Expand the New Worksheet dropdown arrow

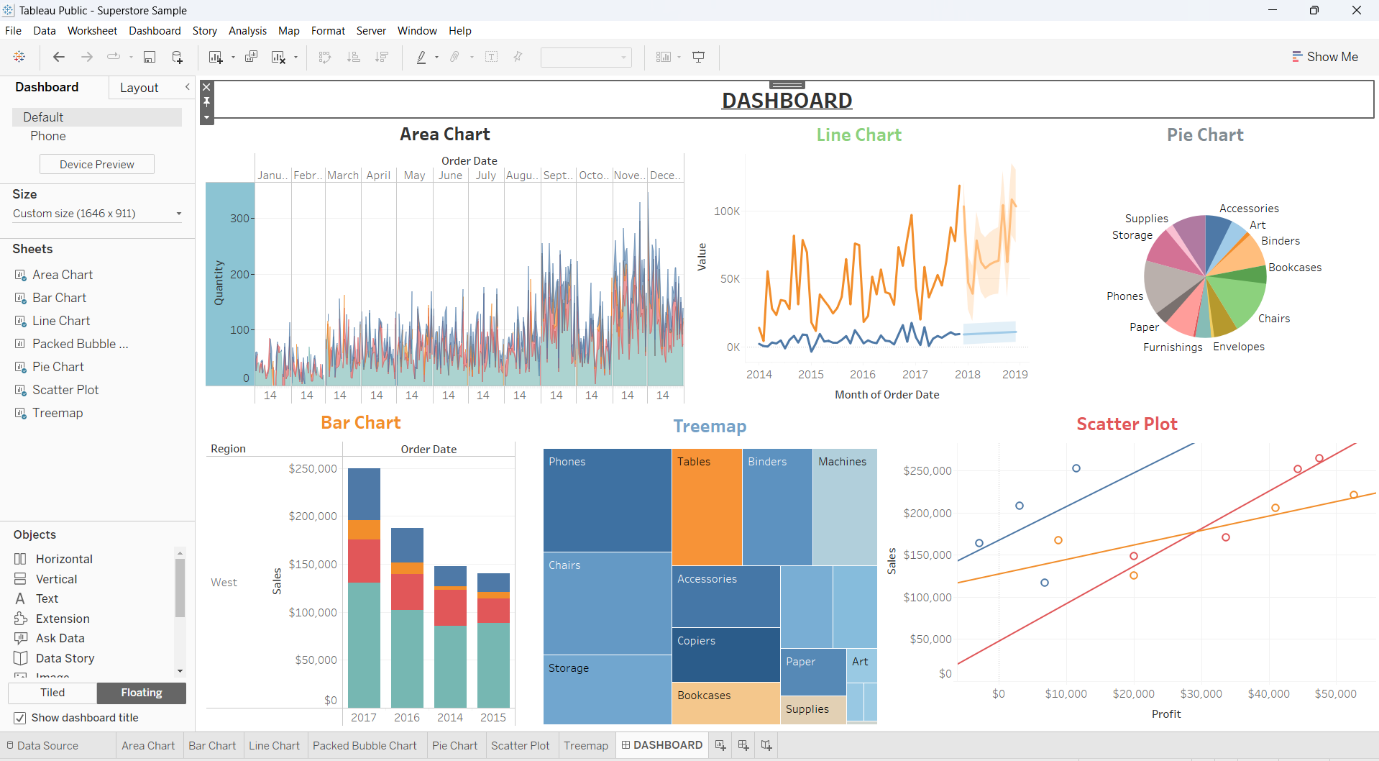pyautogui.click(x=232, y=57)
